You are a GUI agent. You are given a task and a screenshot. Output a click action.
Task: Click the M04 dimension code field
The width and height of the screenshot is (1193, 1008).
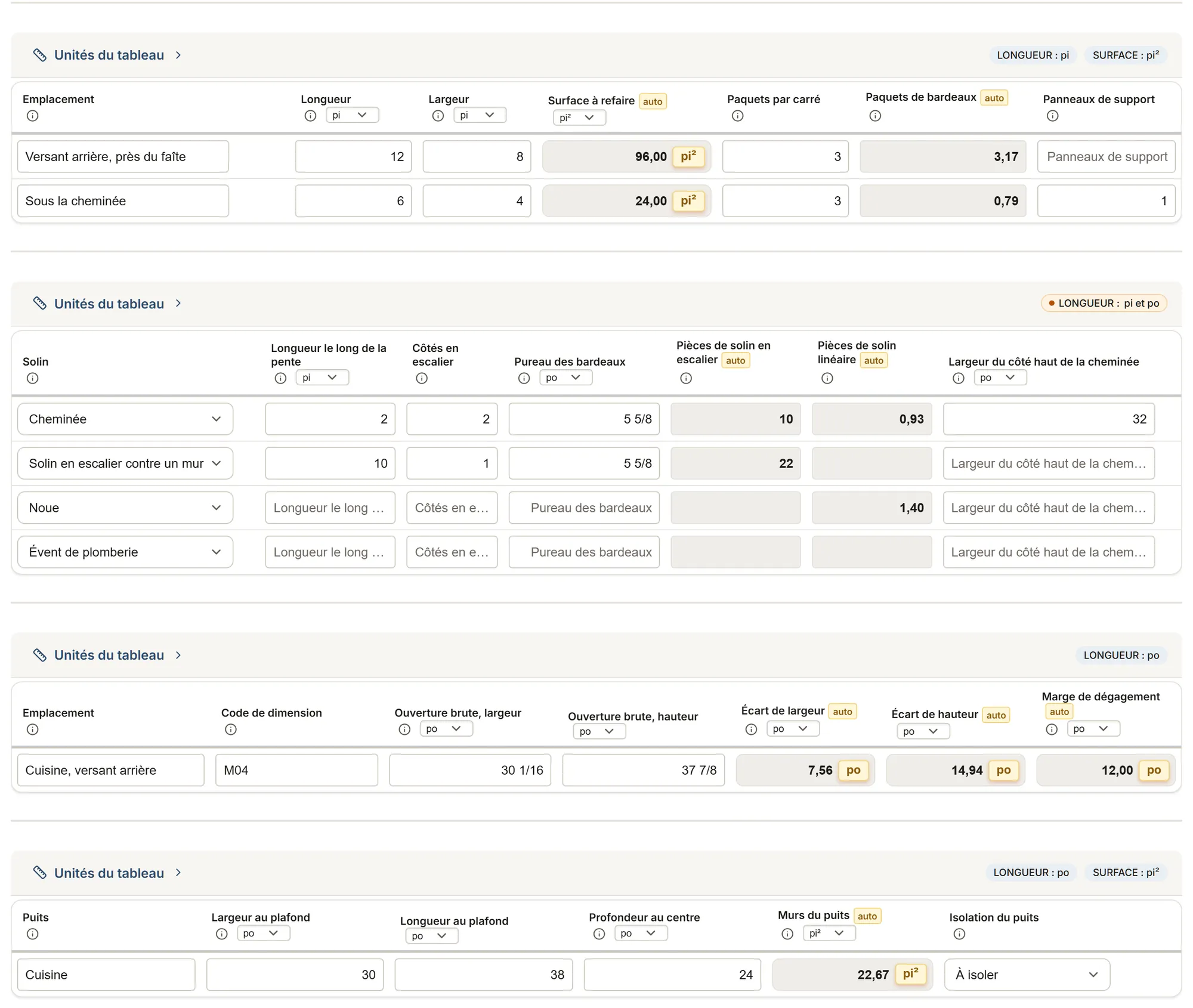(x=296, y=770)
